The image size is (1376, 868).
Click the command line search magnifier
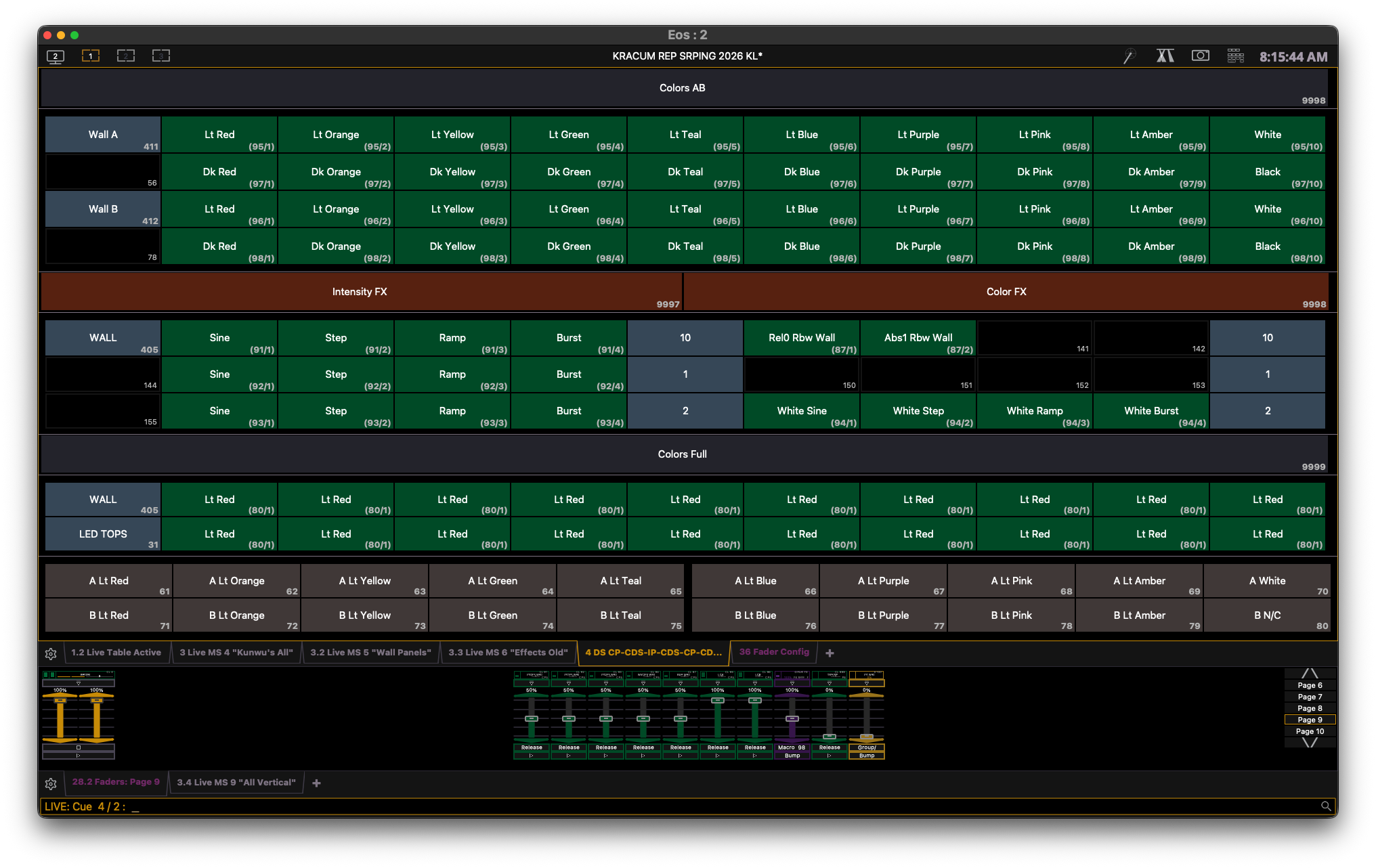click(1326, 806)
